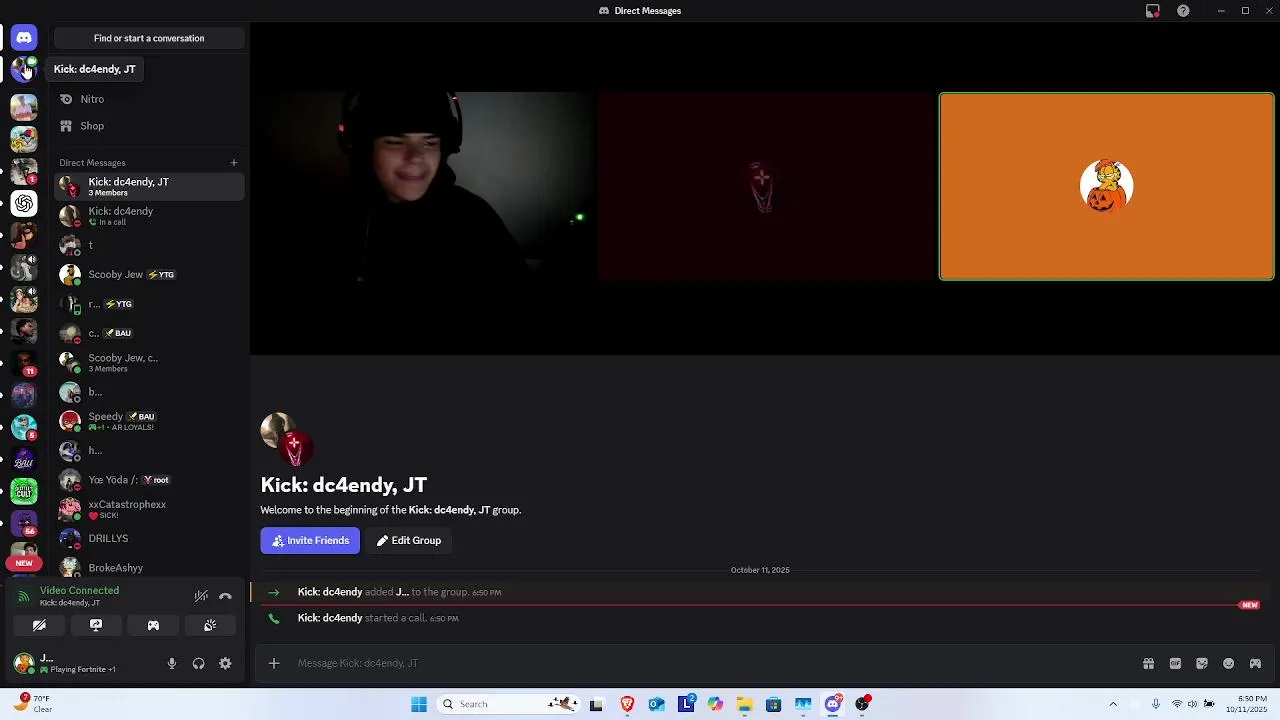The image size is (1280, 720).
Task: Show hidden system tray icons chevron
Action: coord(1113,704)
